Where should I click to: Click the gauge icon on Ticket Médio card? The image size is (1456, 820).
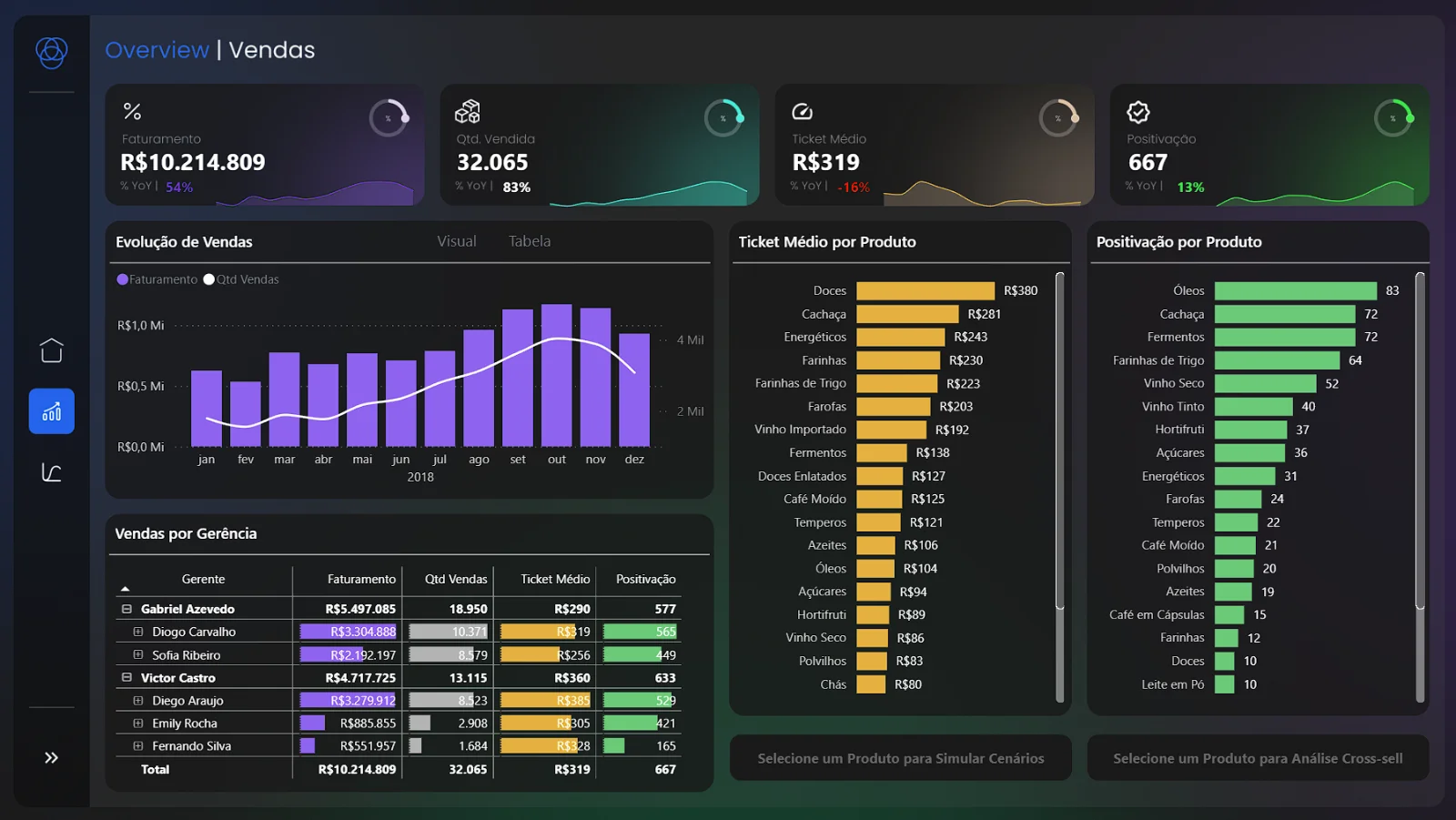802,112
